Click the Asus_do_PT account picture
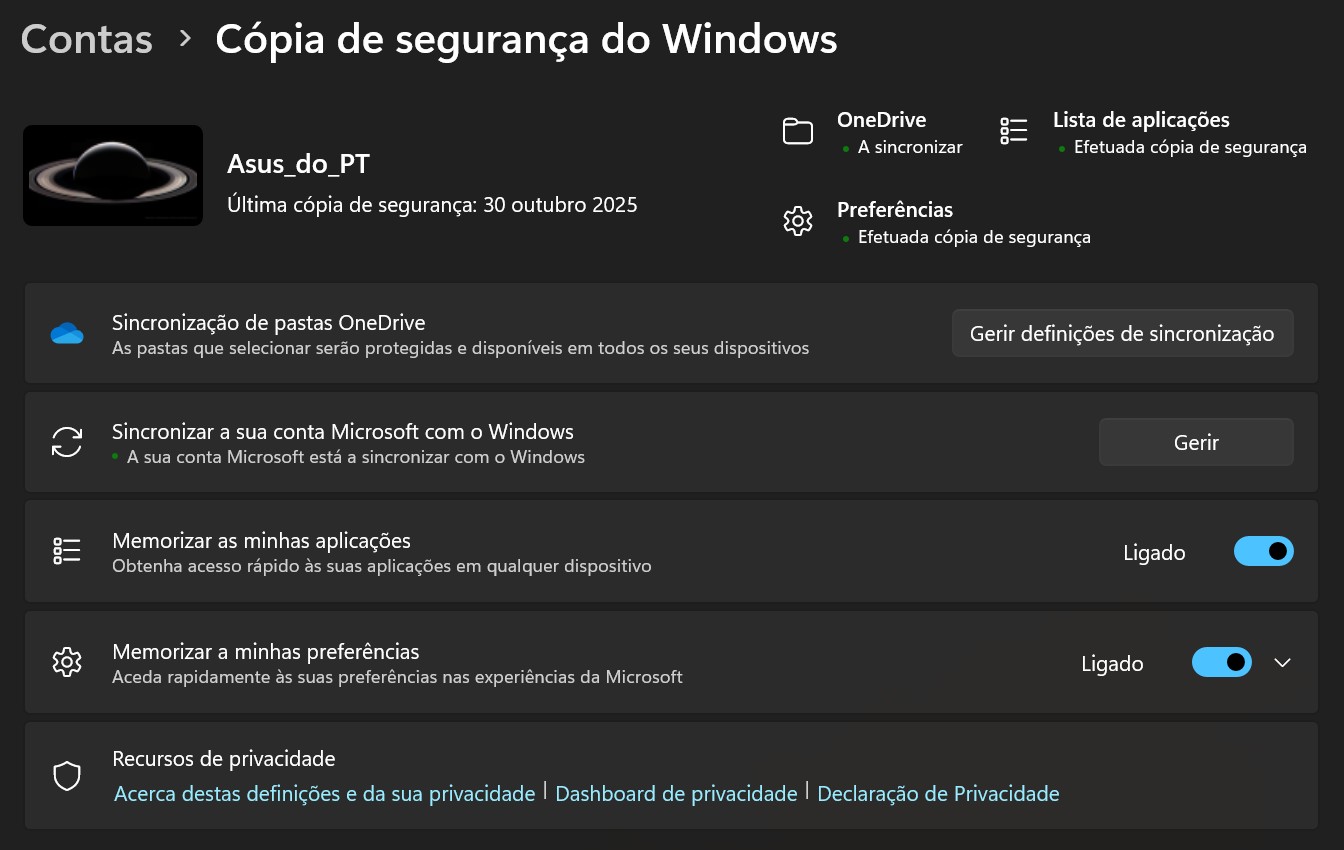The width and height of the screenshot is (1344, 850). point(112,175)
